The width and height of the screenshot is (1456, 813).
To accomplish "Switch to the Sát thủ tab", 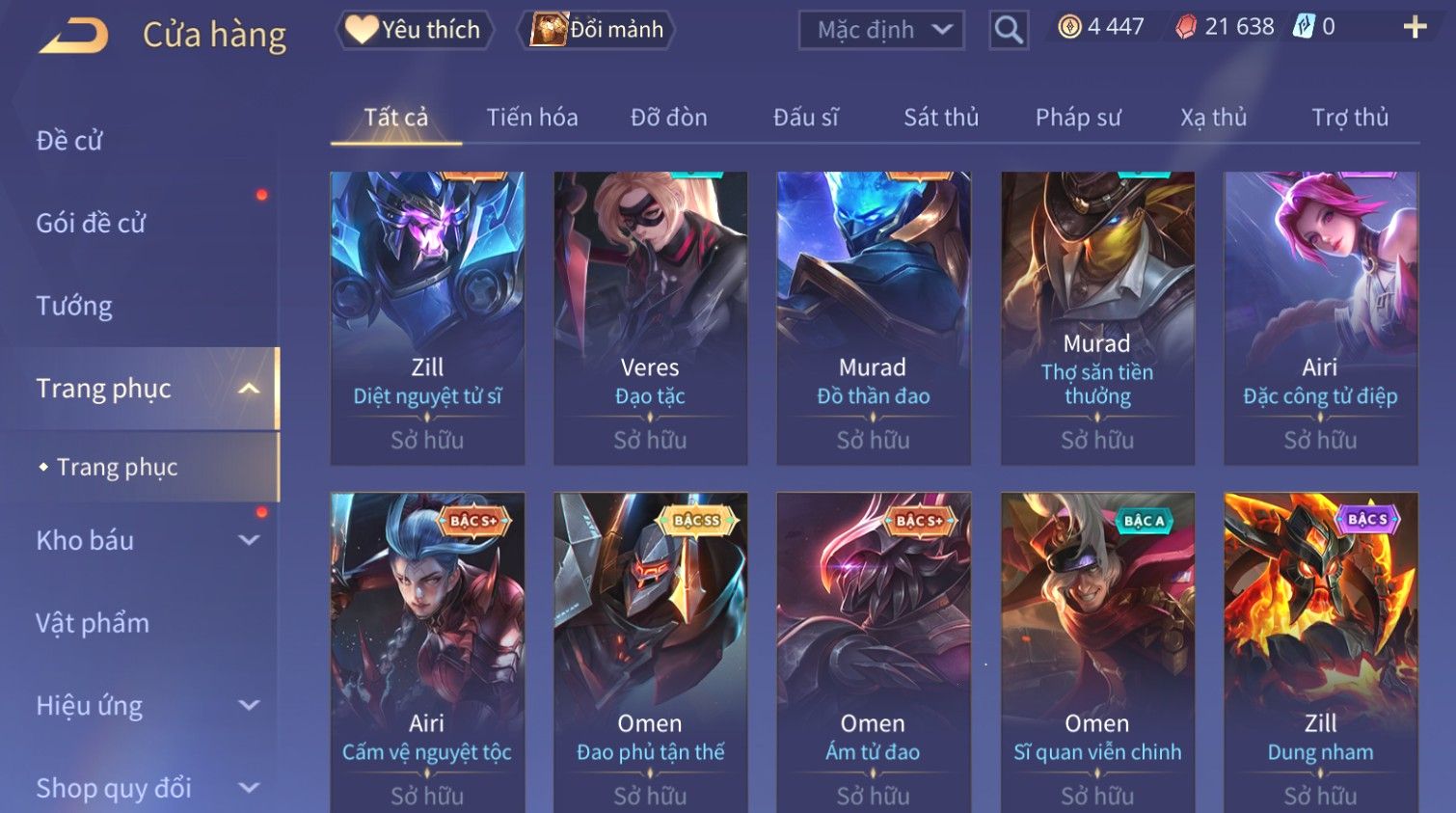I will [x=941, y=118].
